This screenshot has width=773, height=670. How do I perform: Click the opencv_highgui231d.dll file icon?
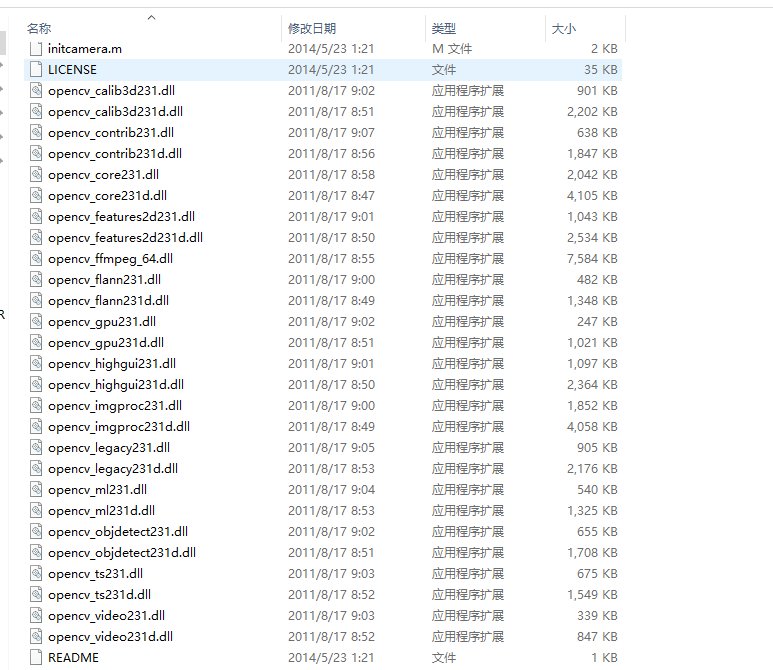click(x=36, y=385)
